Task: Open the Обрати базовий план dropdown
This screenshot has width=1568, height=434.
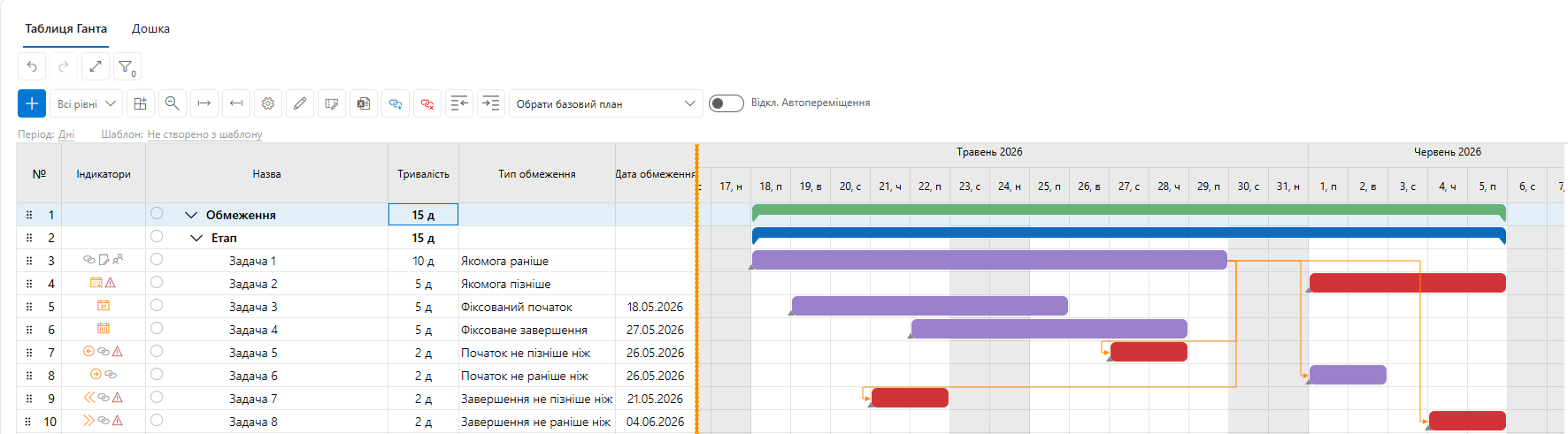Action: (606, 103)
